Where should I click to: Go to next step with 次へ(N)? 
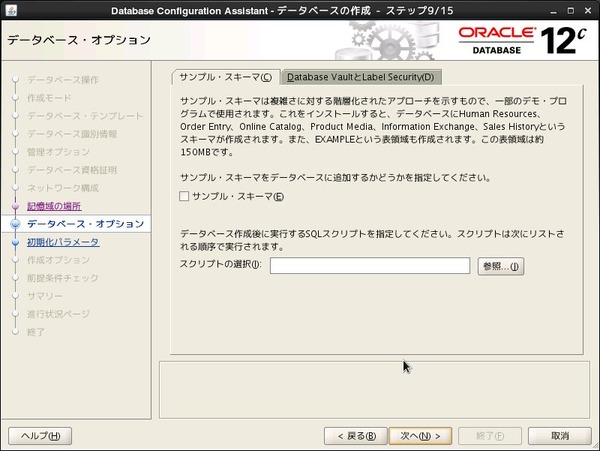point(420,436)
